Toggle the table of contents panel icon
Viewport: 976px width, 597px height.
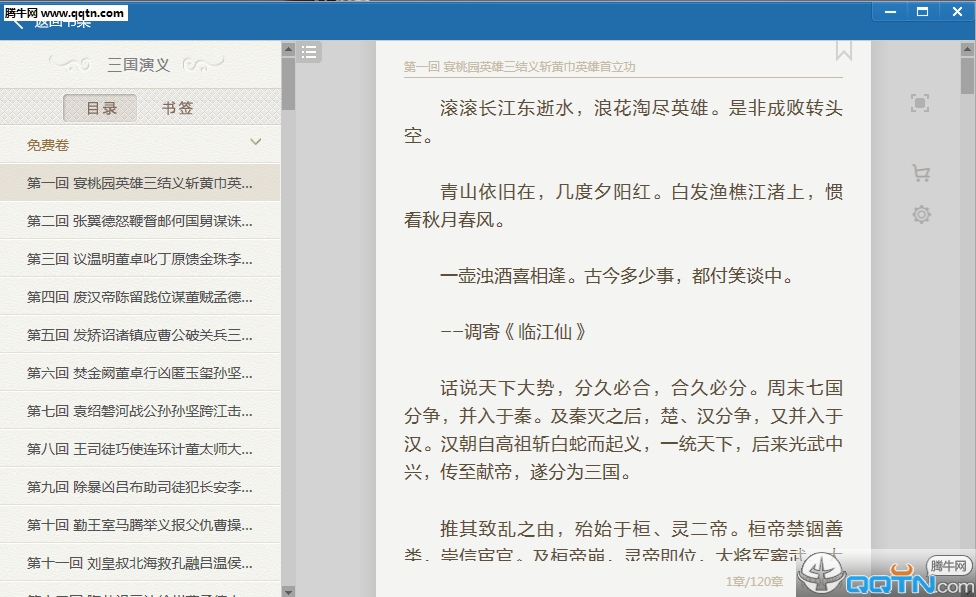click(x=309, y=52)
